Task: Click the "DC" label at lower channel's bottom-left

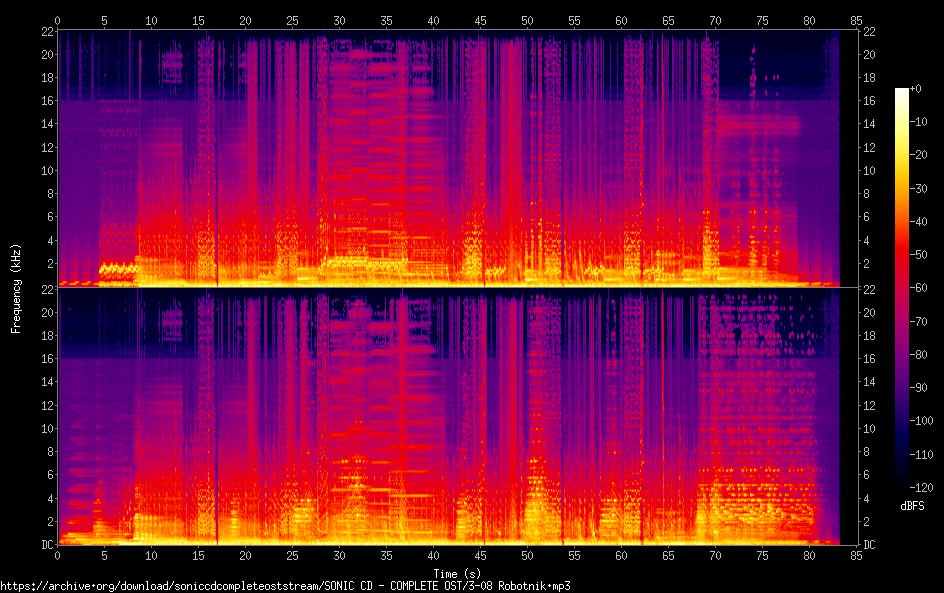Action: pos(46,545)
